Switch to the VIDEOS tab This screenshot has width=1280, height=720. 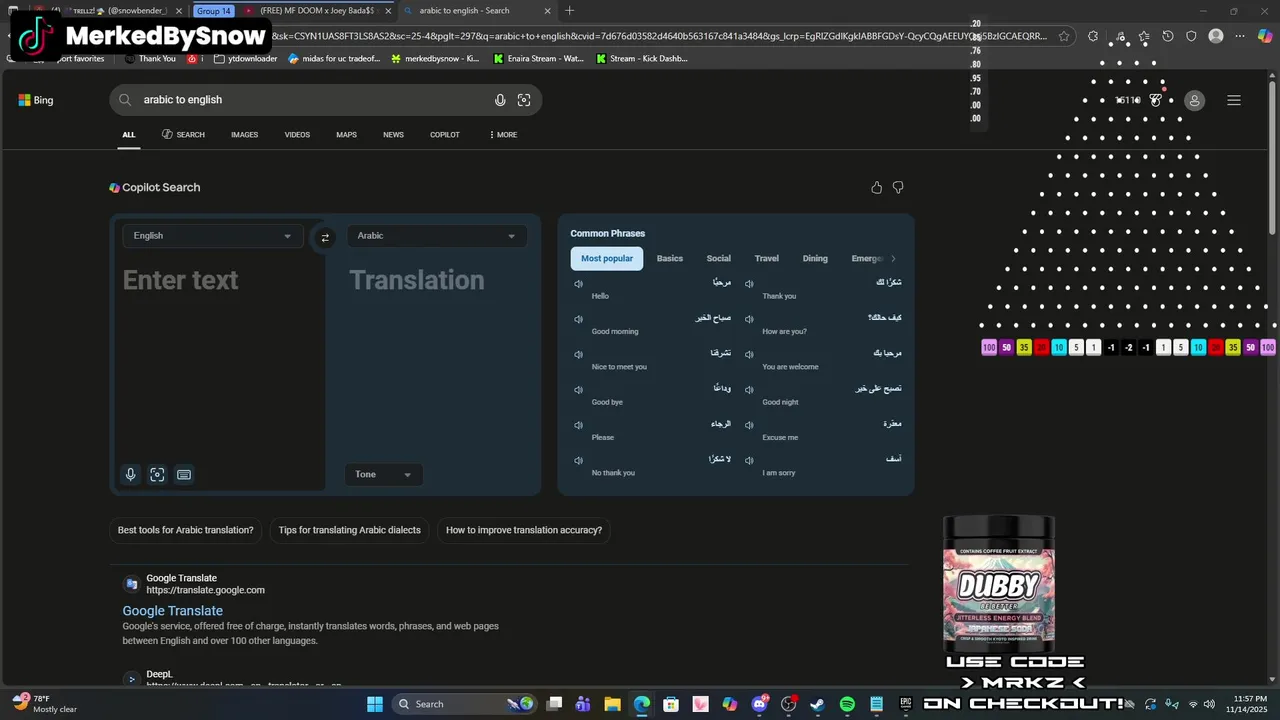(297, 135)
